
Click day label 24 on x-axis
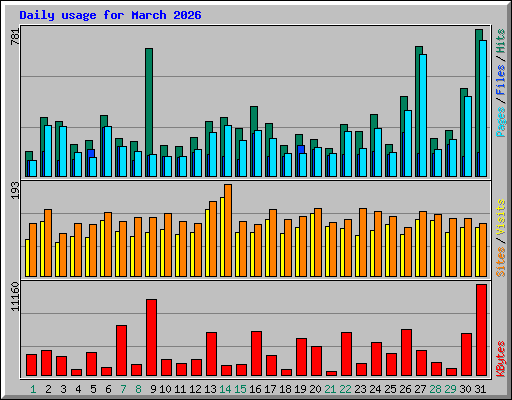375,389
